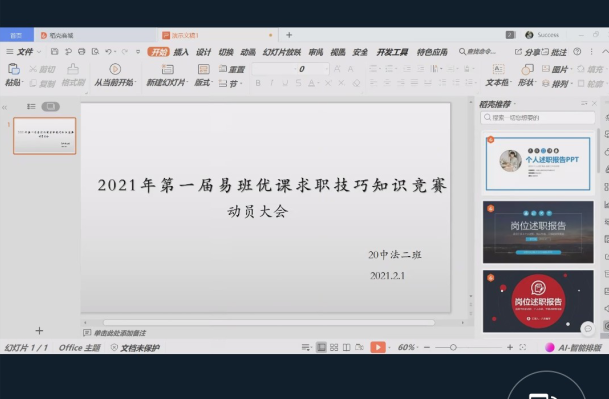
Task: Switch slide panel to outline list view
Action: click(31, 106)
